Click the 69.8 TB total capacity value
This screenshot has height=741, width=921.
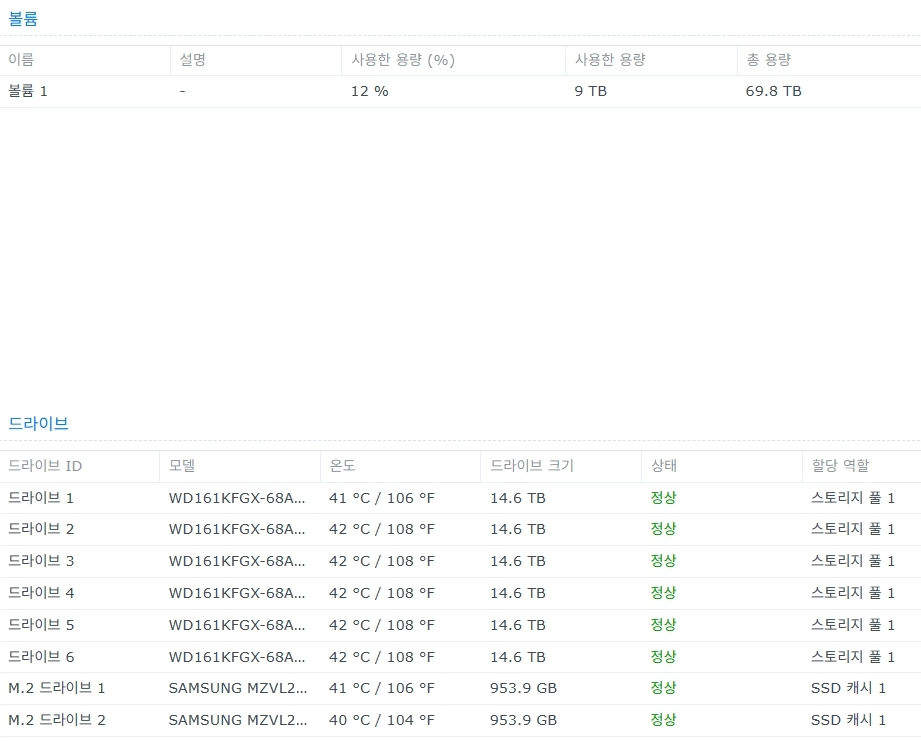(x=774, y=91)
